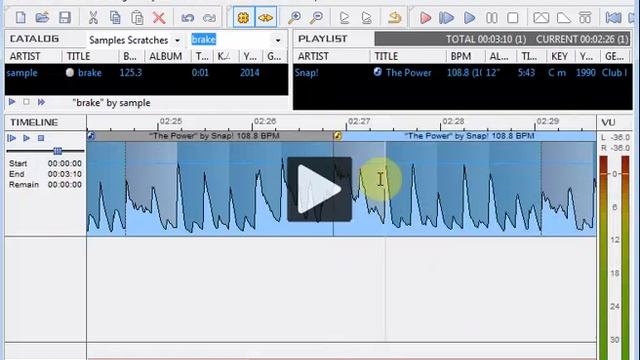Paste using the clipboard icon
640x360 pixels.
[137, 18]
